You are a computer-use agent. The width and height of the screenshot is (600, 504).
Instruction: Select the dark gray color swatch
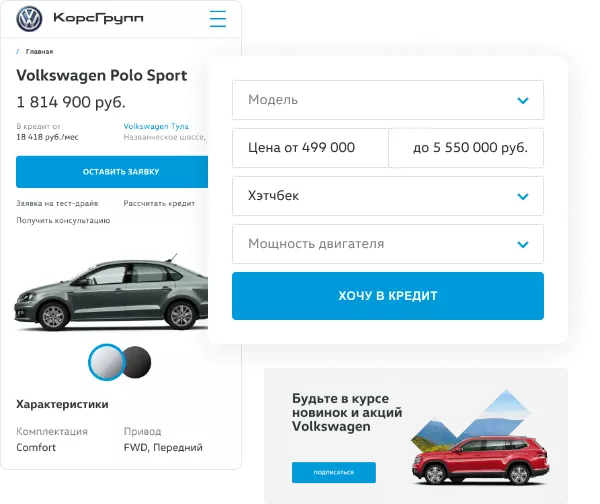138,362
